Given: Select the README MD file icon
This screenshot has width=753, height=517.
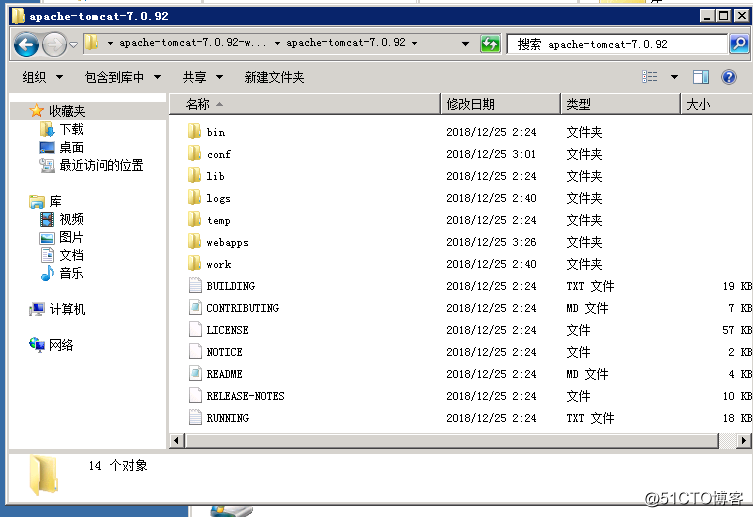Looking at the screenshot, I should point(195,373).
